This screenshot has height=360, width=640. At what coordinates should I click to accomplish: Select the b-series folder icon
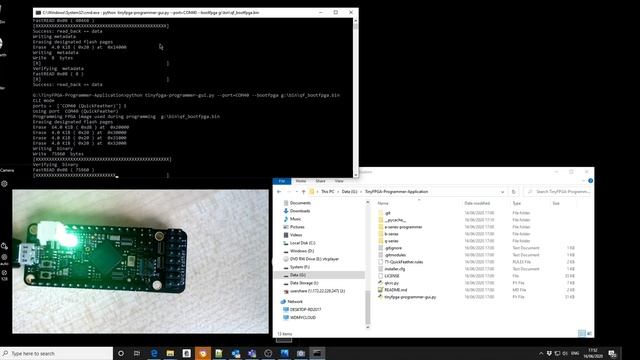tap(380, 234)
